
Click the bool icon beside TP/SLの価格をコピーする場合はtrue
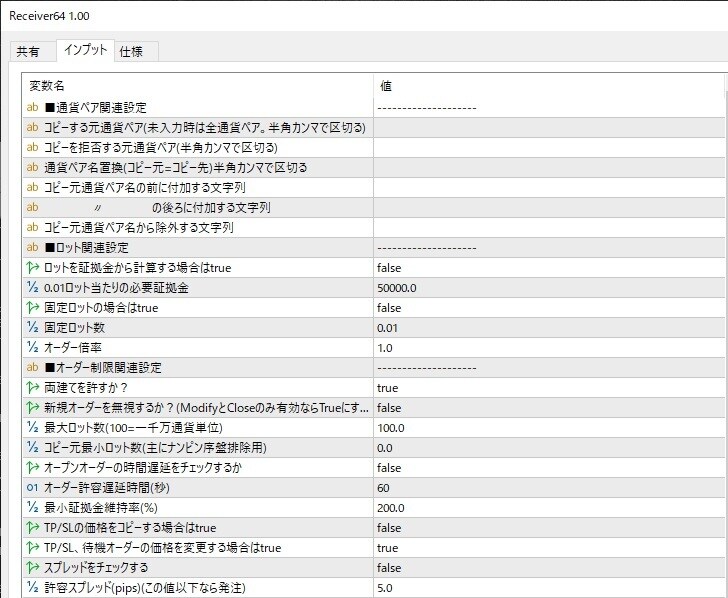pos(32,527)
